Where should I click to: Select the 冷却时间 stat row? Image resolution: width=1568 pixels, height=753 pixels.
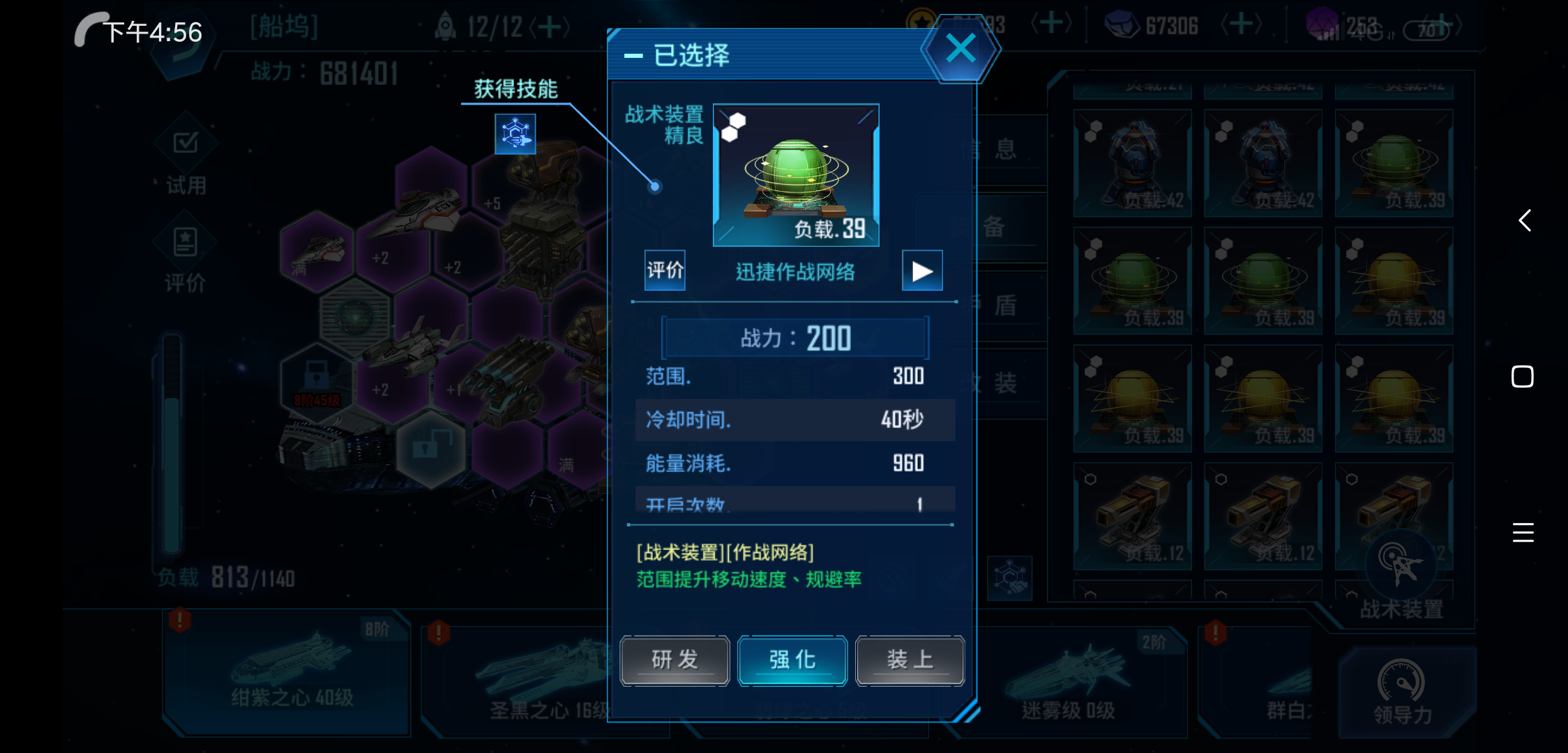pyautogui.click(x=795, y=420)
